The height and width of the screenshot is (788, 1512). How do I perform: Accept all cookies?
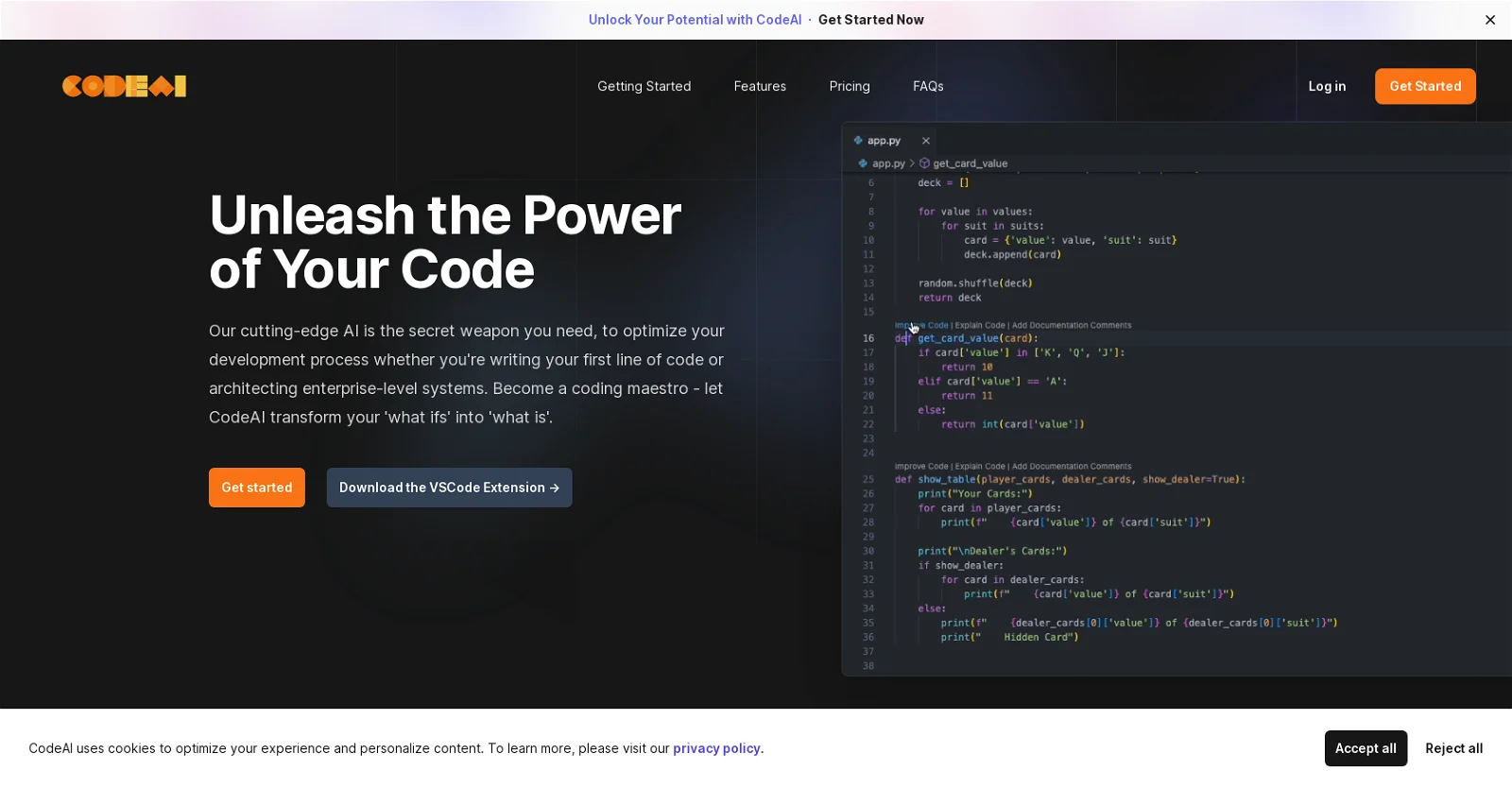tap(1365, 748)
